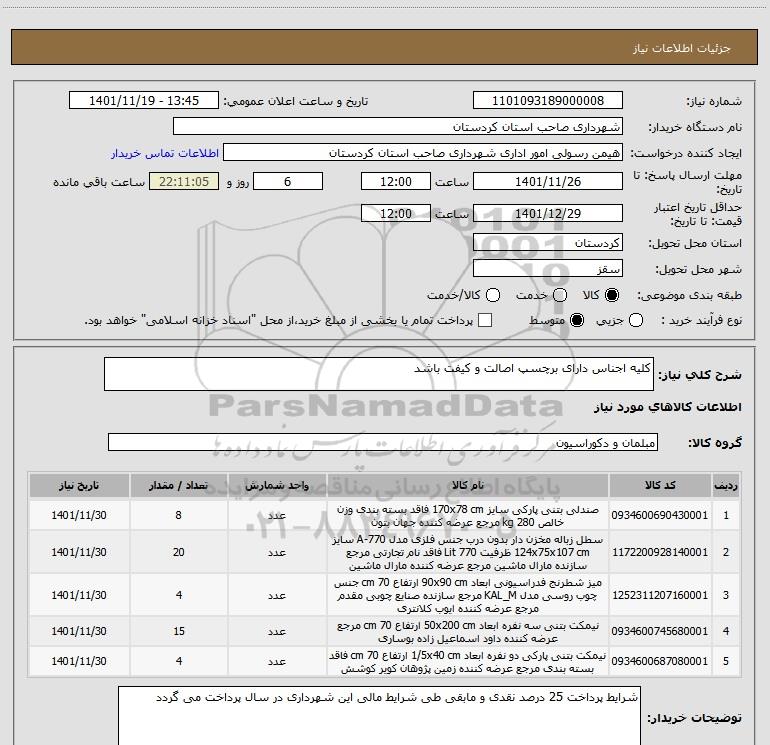Click product code 0934600690430001
The width and height of the screenshot is (770, 745).
coord(660,515)
